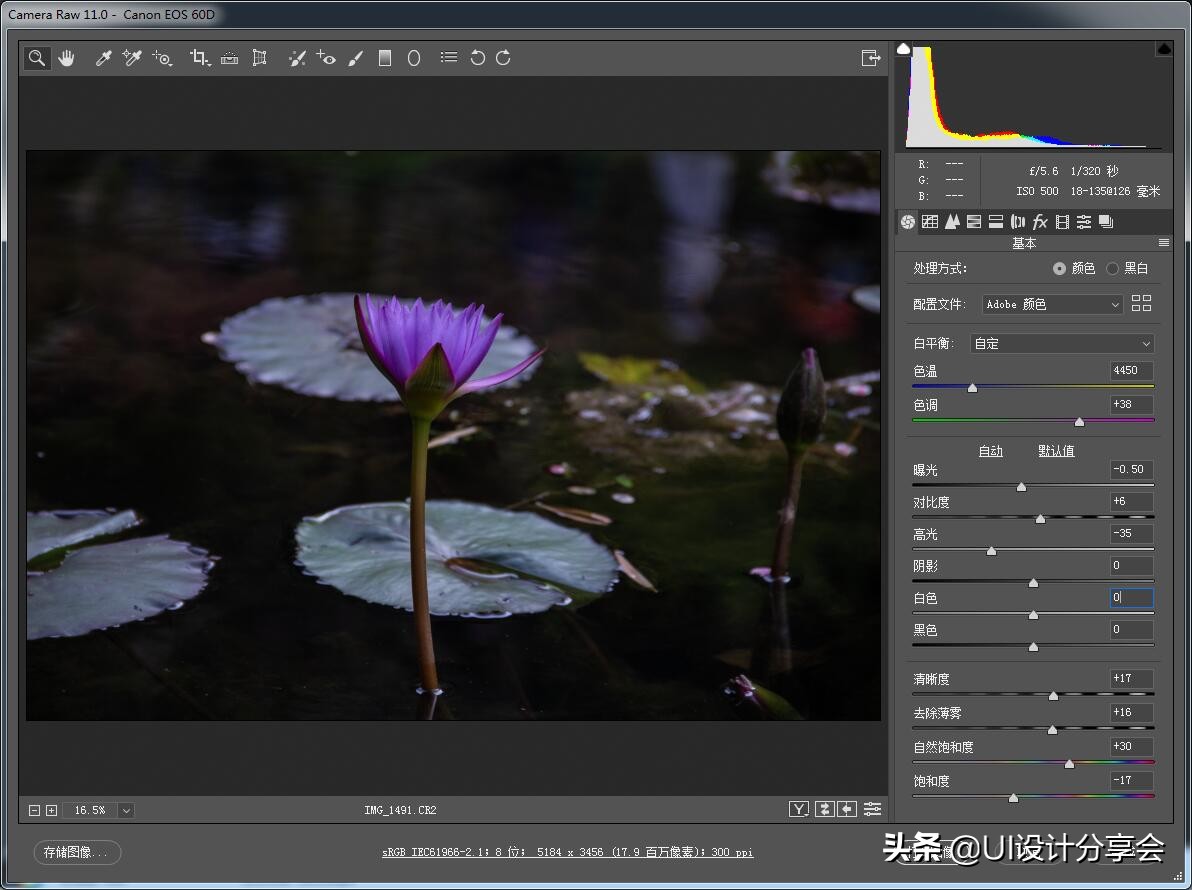Switch to the Tone Curve panel tab
Viewport: 1192px width, 890px height.
(930, 222)
